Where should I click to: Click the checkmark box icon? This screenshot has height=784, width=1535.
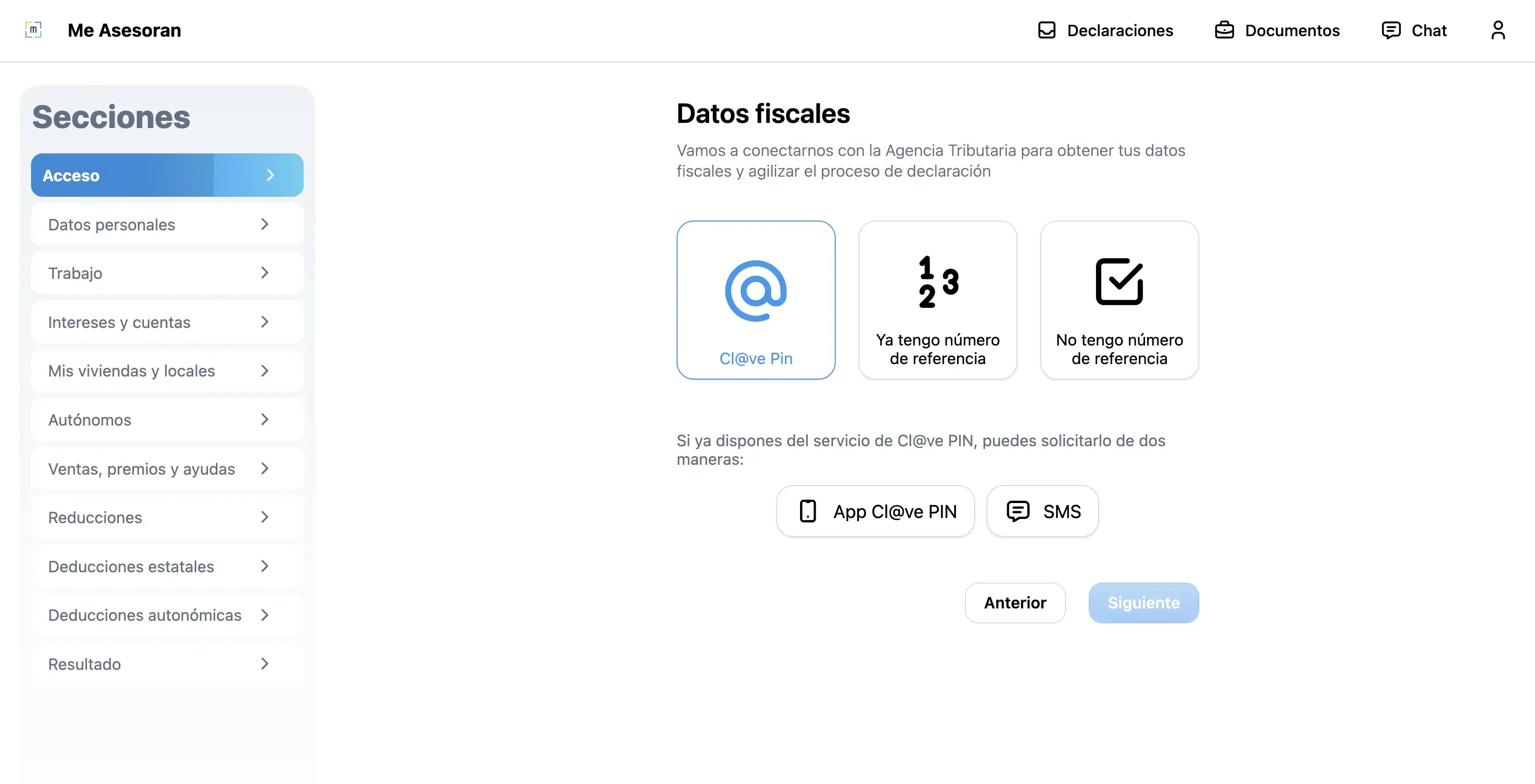(x=1119, y=282)
